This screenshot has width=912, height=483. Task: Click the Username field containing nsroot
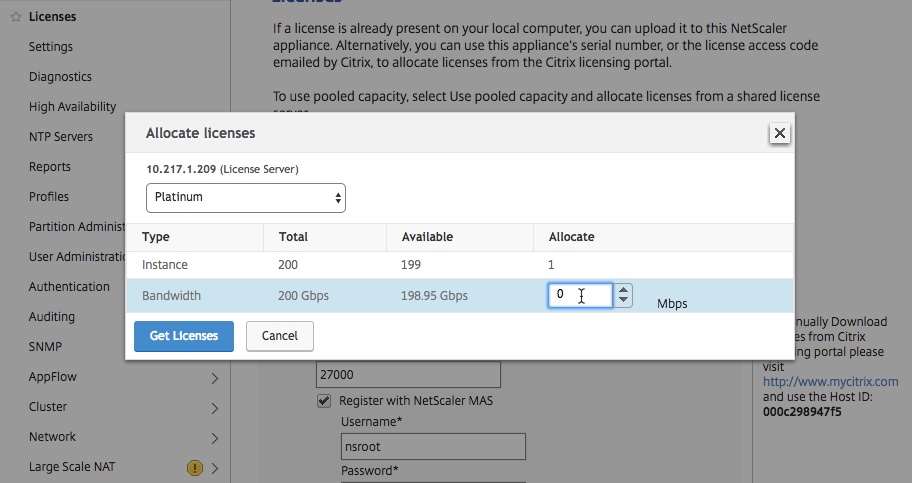(433, 446)
